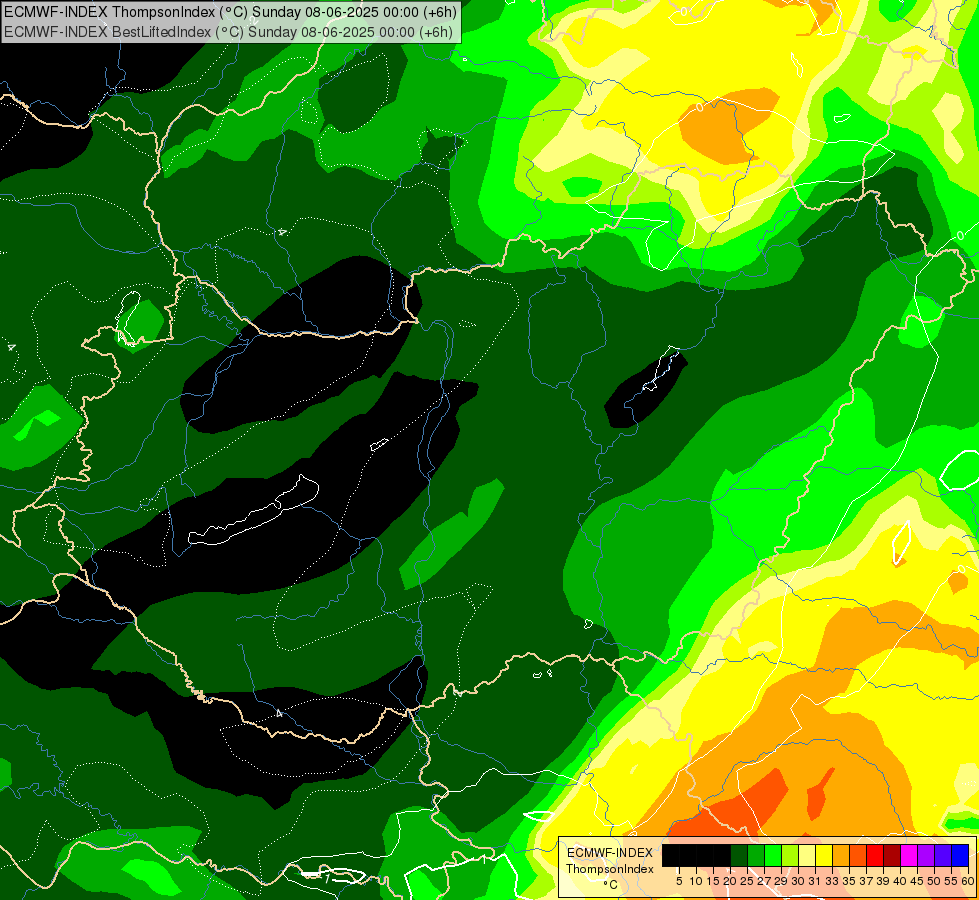Image resolution: width=979 pixels, height=900 pixels.
Task: Click legend tick value 60
Action: click(x=968, y=881)
